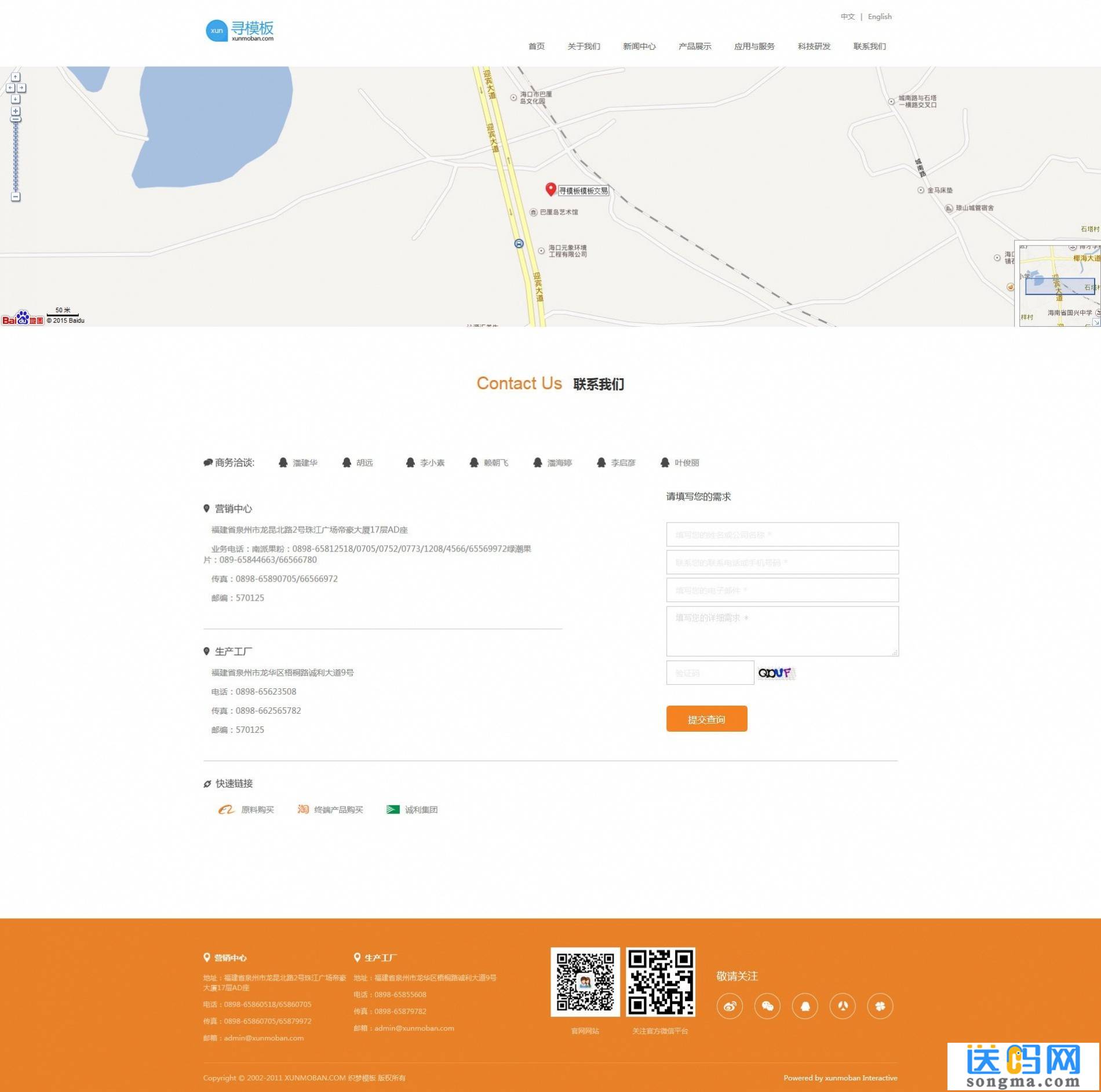Open the 终端产品购买 quick link

(x=338, y=810)
